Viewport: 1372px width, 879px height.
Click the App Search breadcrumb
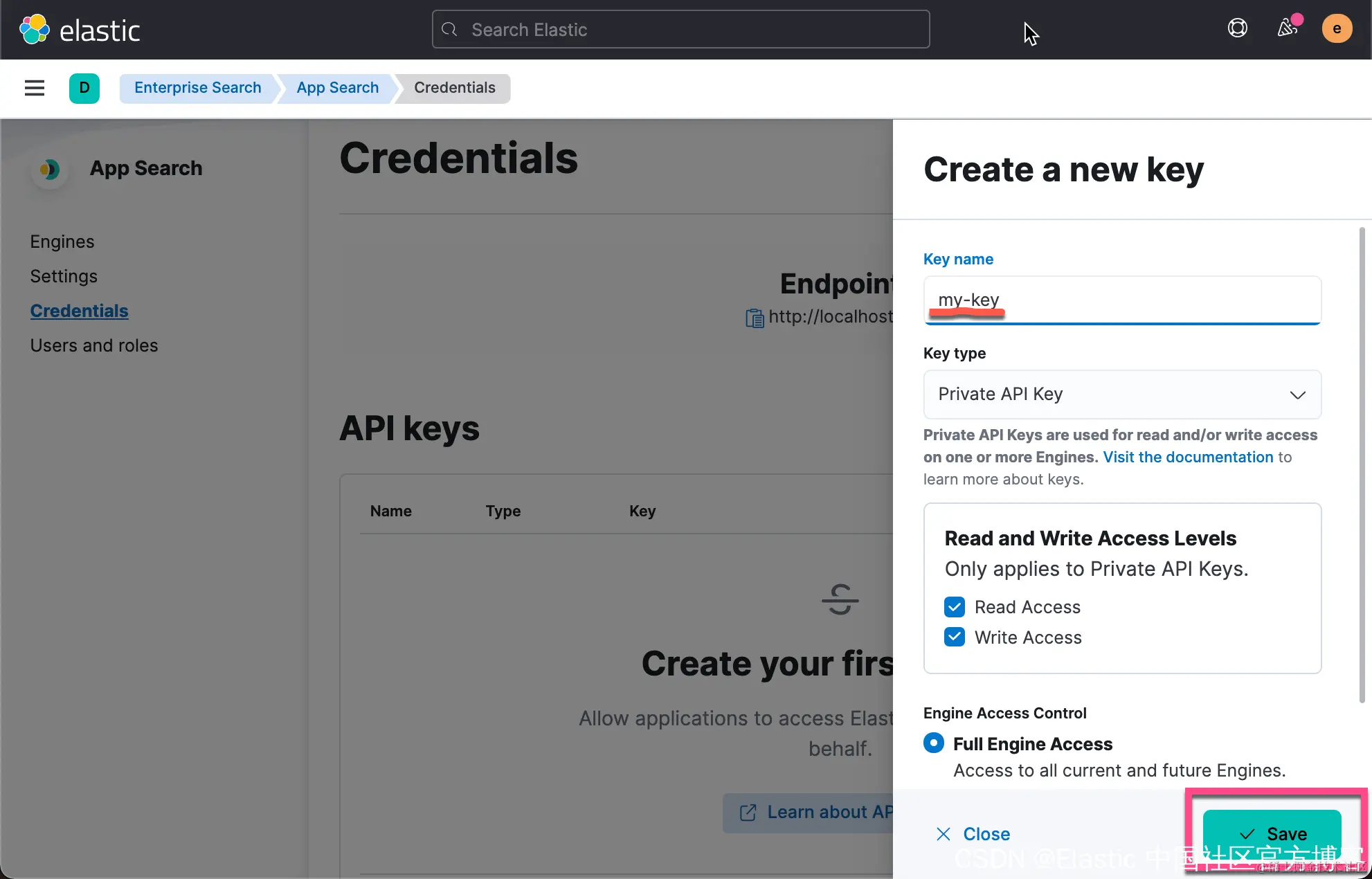pos(337,88)
